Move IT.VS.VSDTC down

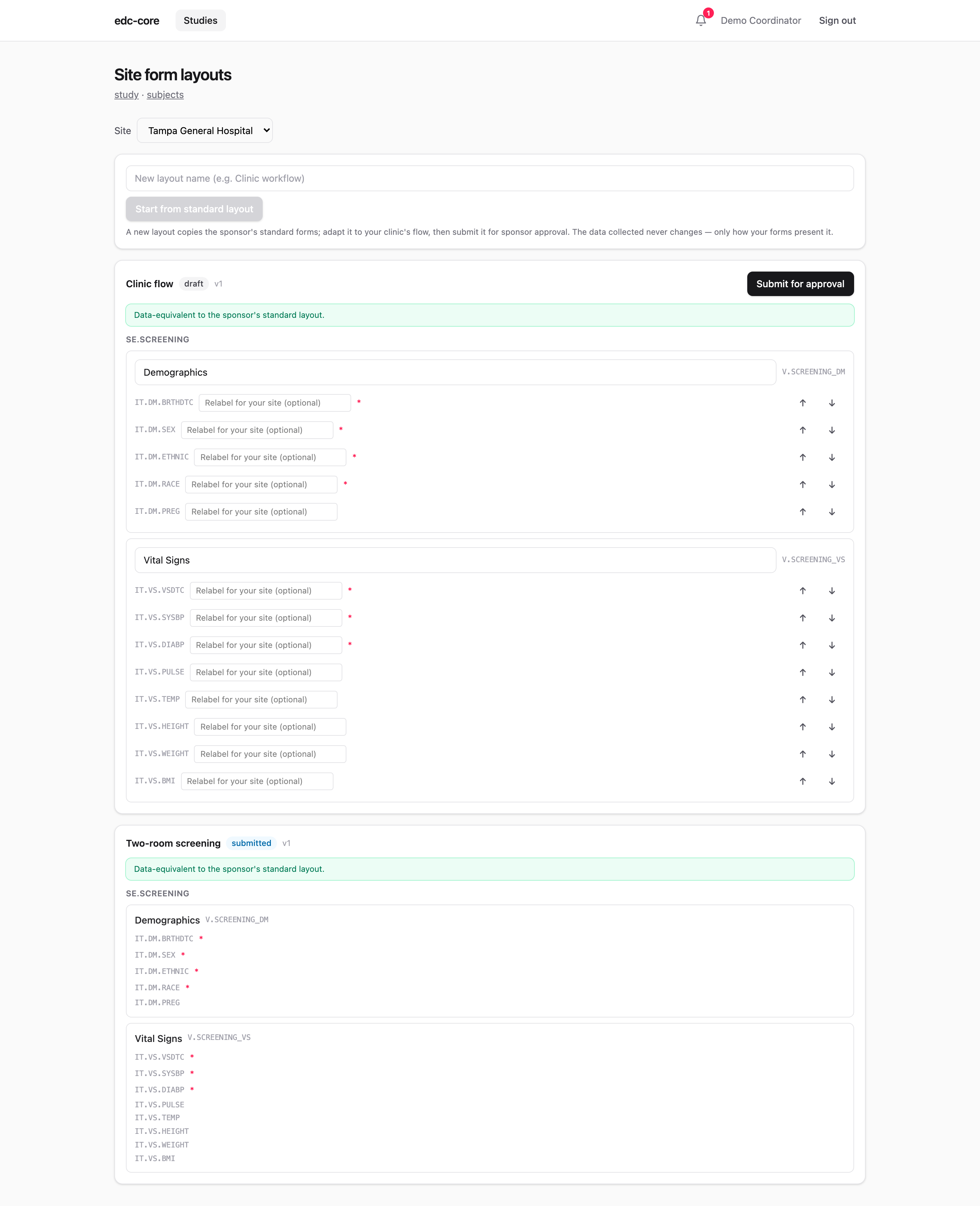click(832, 590)
